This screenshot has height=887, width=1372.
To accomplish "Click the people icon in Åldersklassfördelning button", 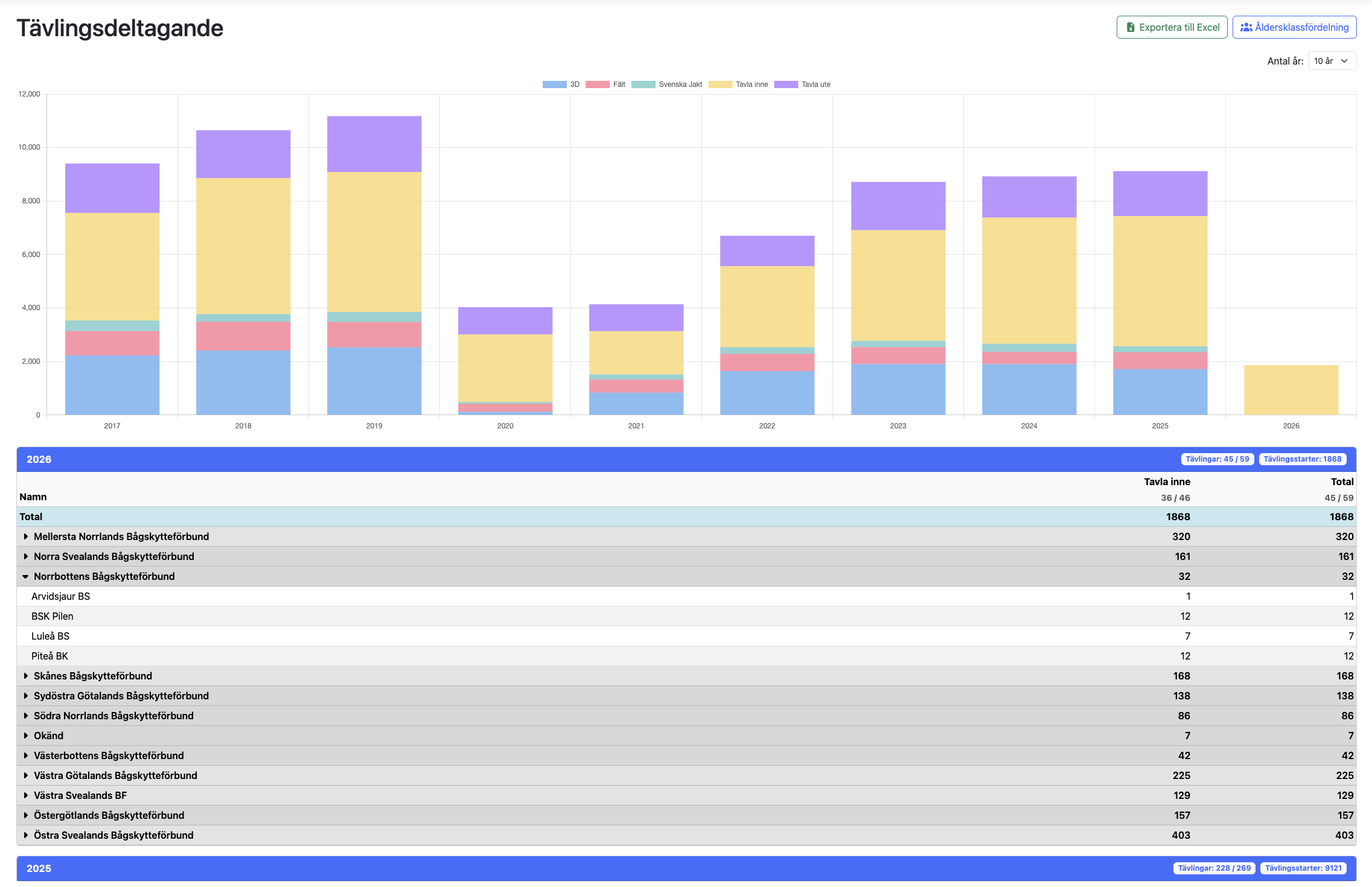I will [x=1246, y=27].
